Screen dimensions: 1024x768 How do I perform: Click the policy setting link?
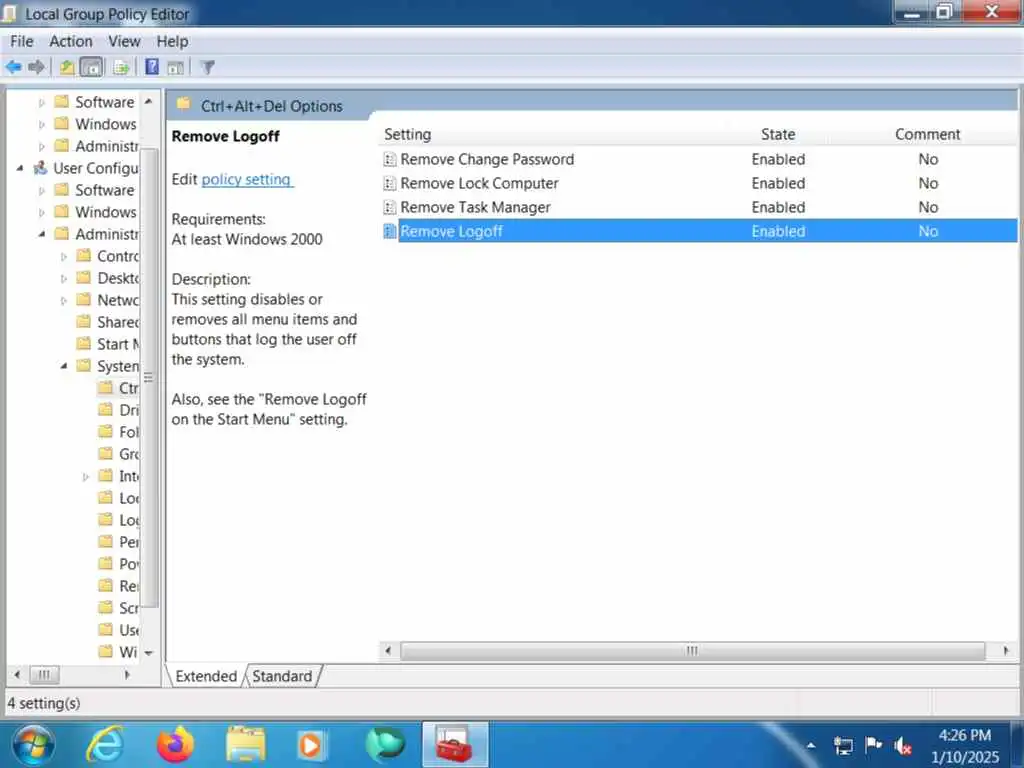(x=246, y=179)
